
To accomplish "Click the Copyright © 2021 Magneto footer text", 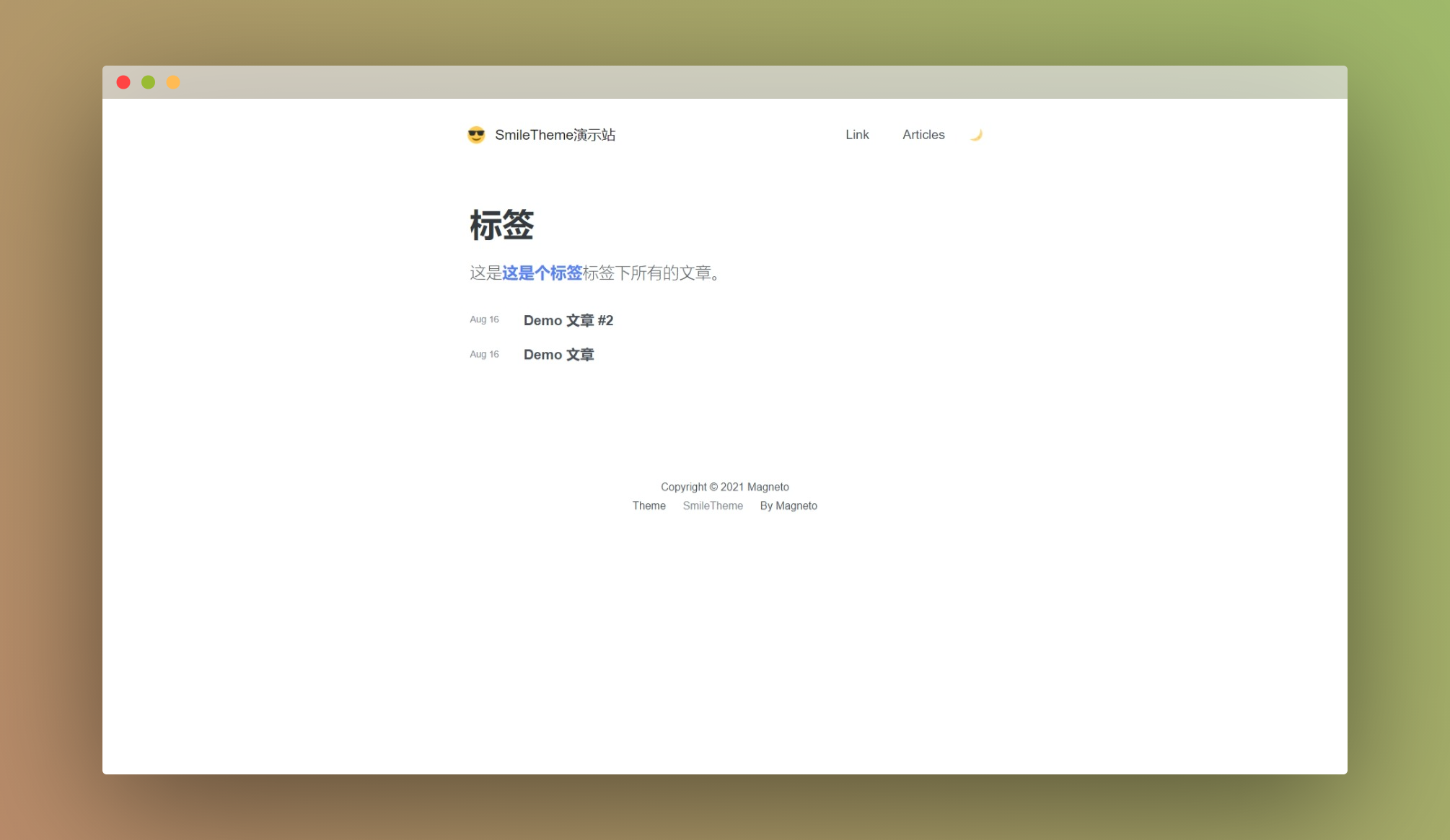I will 724,487.
